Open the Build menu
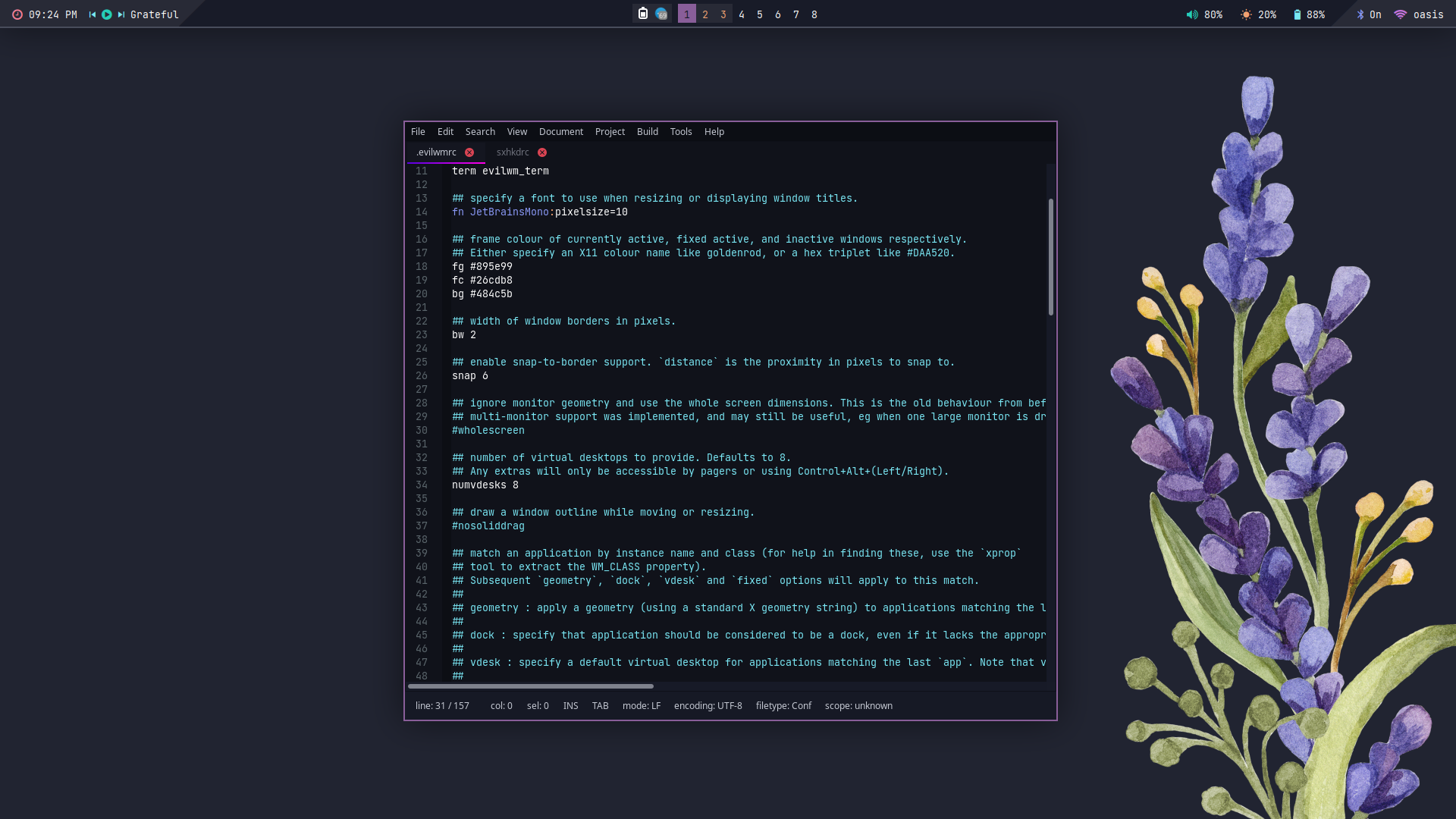 (647, 132)
